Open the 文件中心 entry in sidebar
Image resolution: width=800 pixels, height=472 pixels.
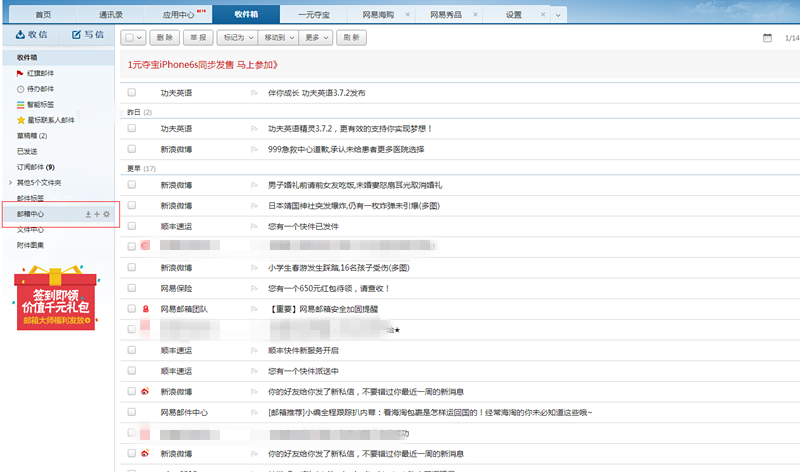click(30, 230)
